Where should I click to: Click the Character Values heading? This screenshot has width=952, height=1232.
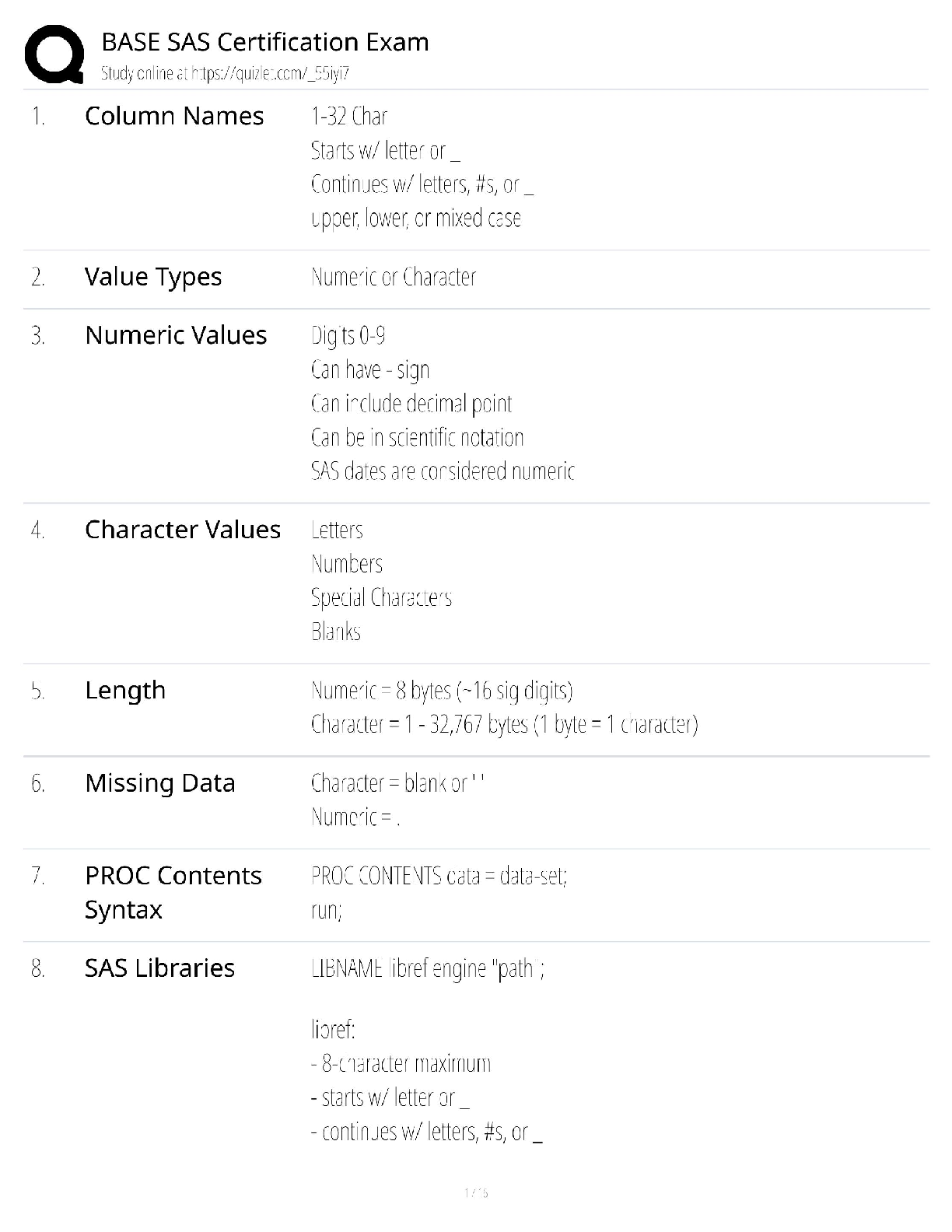click(183, 530)
